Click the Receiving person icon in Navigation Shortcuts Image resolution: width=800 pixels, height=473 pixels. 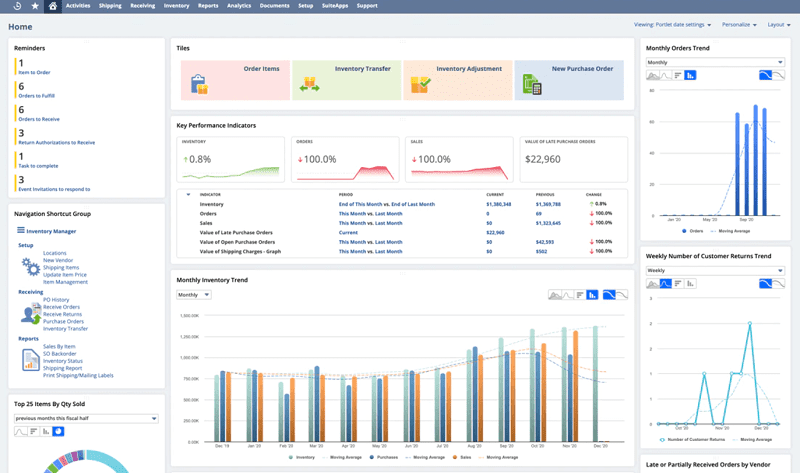31,313
